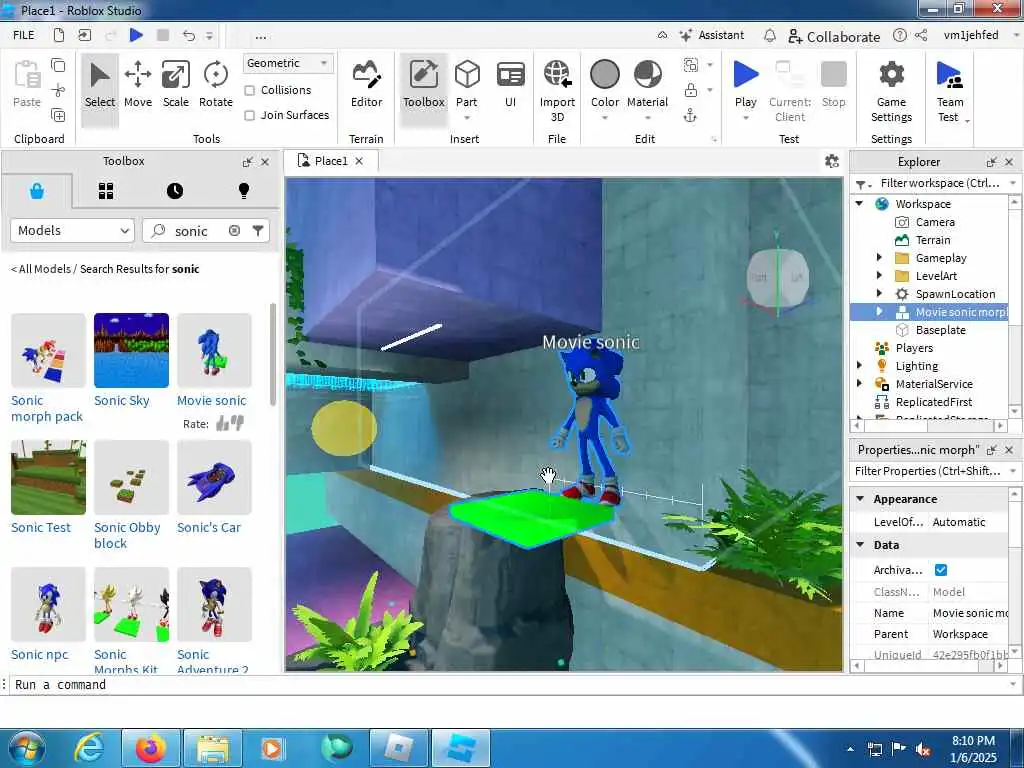The image size is (1024, 768).
Task: Click the share icon beside username
Action: pyautogui.click(x=921, y=35)
